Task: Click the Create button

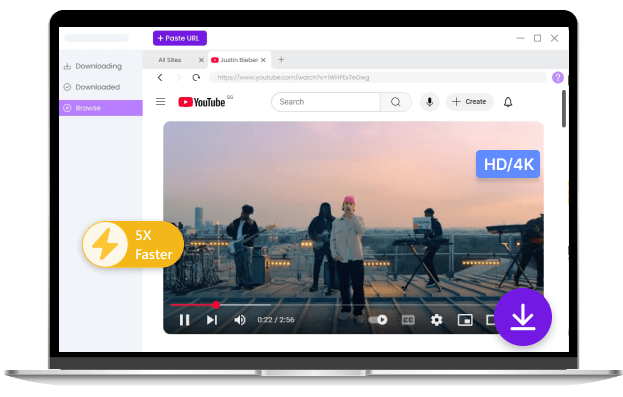Action: click(x=470, y=102)
